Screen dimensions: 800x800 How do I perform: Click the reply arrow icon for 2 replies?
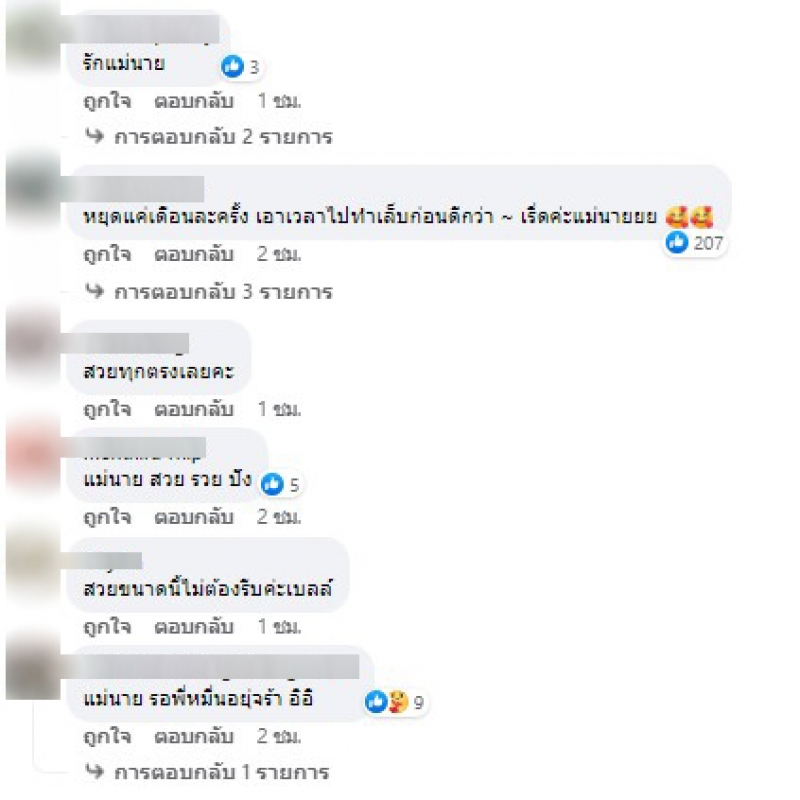tap(94, 136)
